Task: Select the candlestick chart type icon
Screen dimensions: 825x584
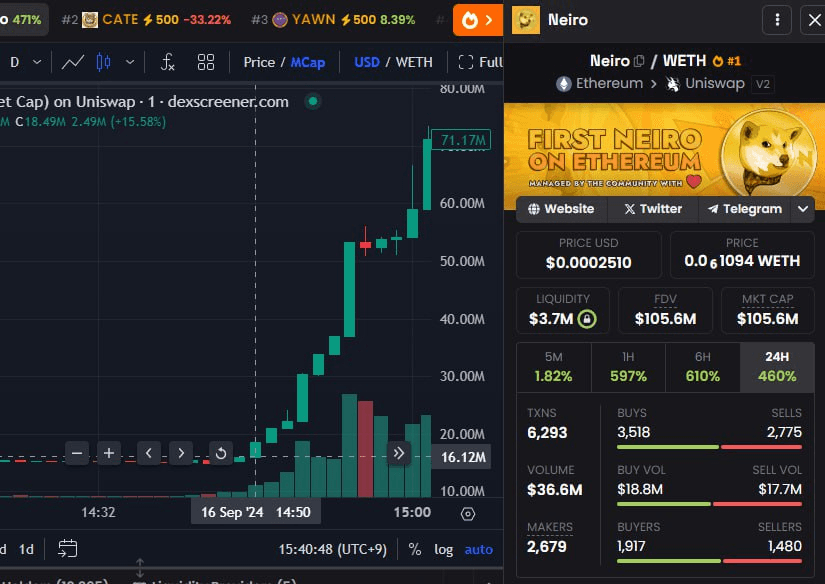Action: click(x=104, y=62)
